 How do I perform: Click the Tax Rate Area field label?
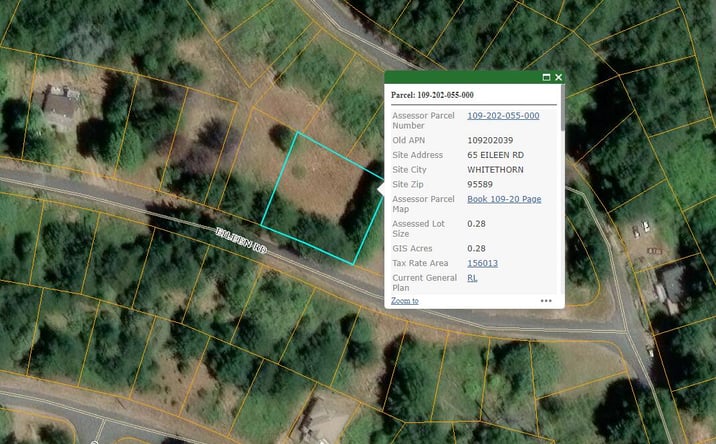pos(420,263)
